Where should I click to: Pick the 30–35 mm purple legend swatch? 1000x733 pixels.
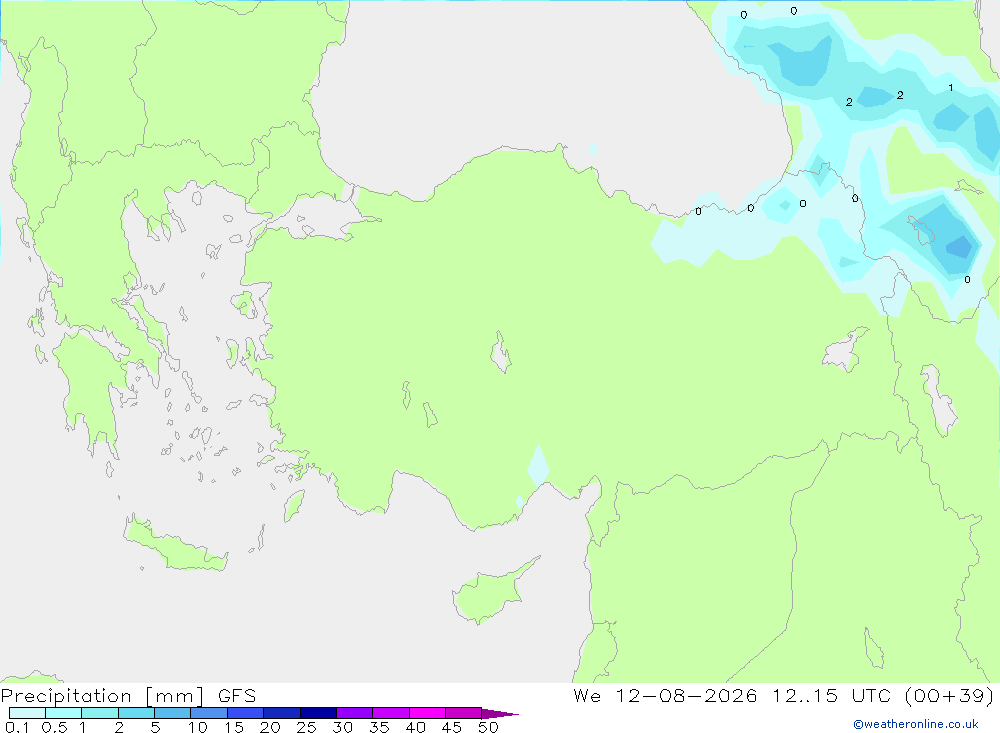click(x=354, y=713)
